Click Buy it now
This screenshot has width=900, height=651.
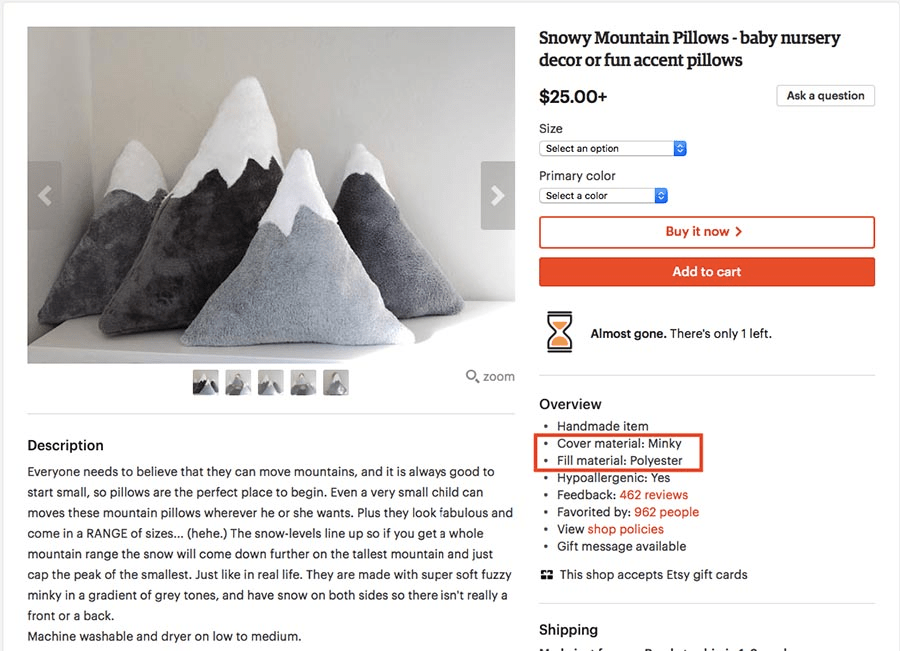[706, 232]
